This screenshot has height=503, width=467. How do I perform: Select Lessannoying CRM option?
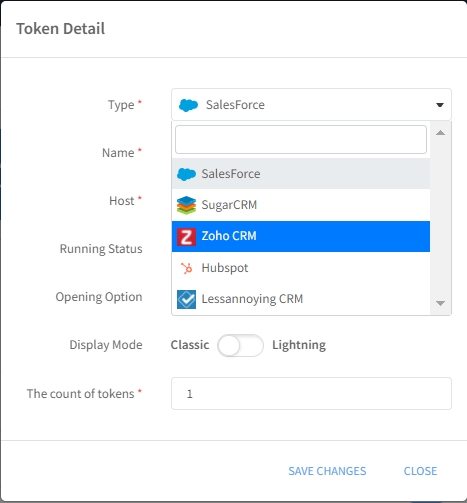(301, 299)
